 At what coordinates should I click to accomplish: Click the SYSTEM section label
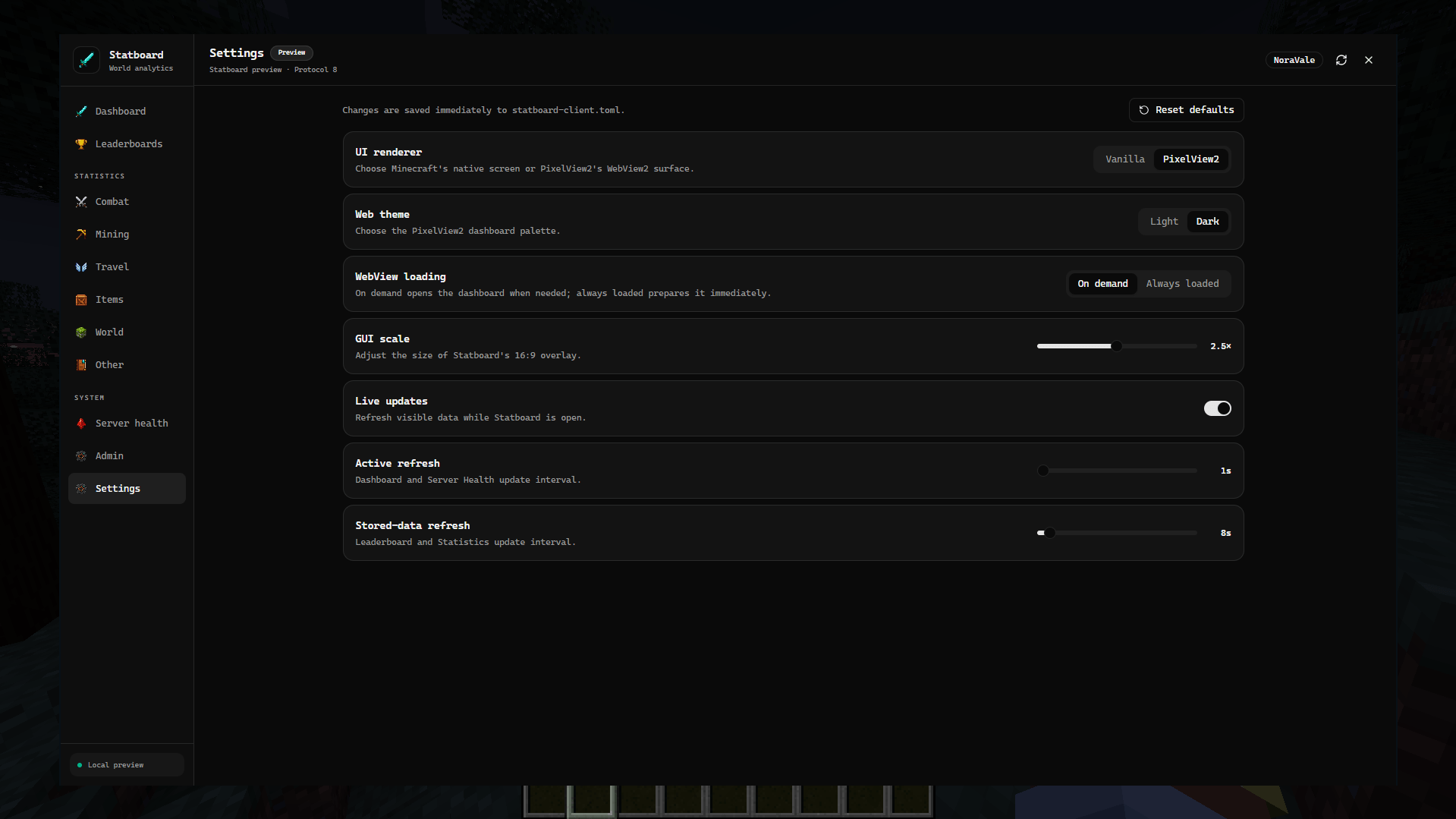[x=90, y=398]
